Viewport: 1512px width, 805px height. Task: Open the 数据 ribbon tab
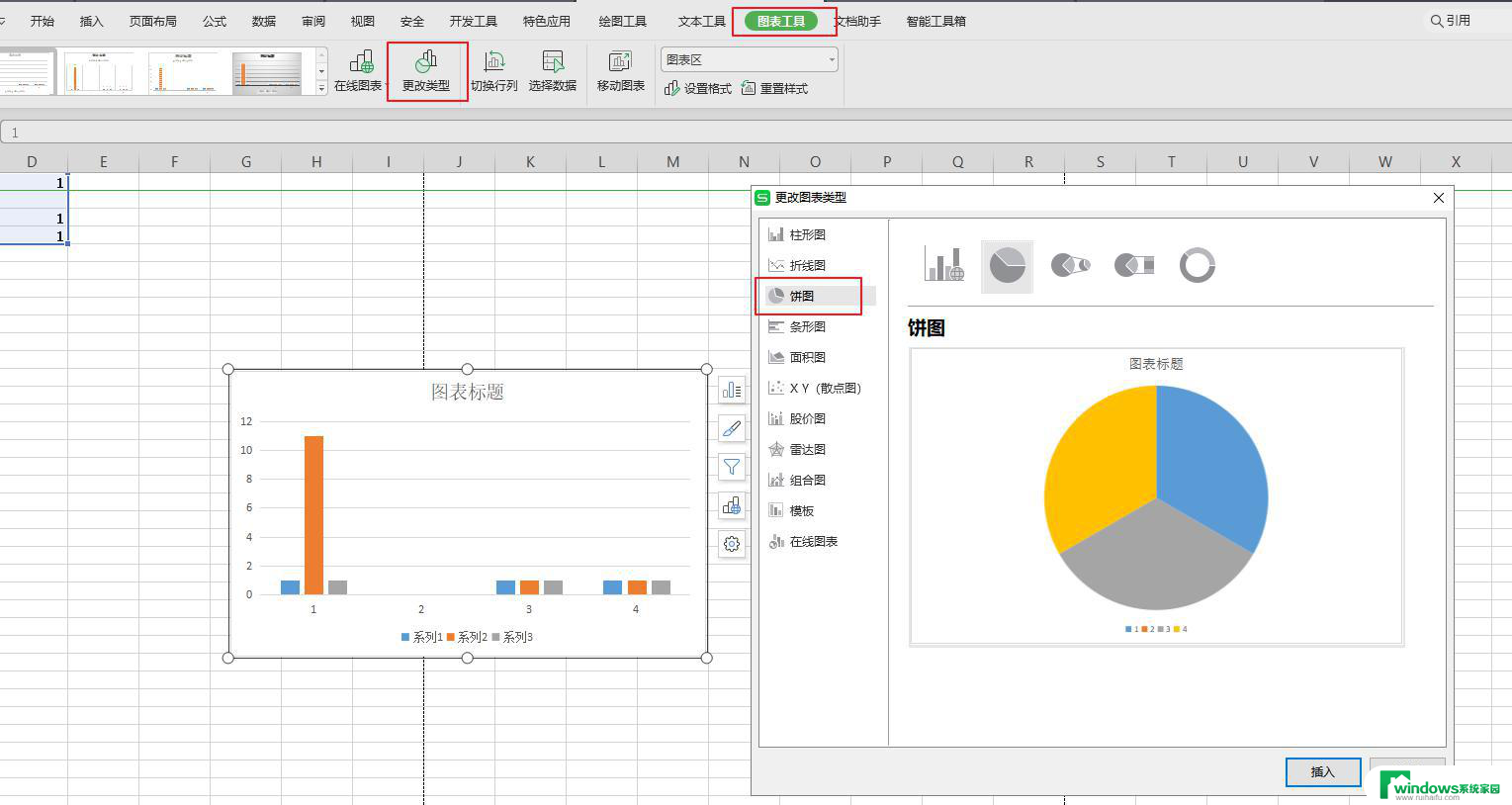[264, 21]
